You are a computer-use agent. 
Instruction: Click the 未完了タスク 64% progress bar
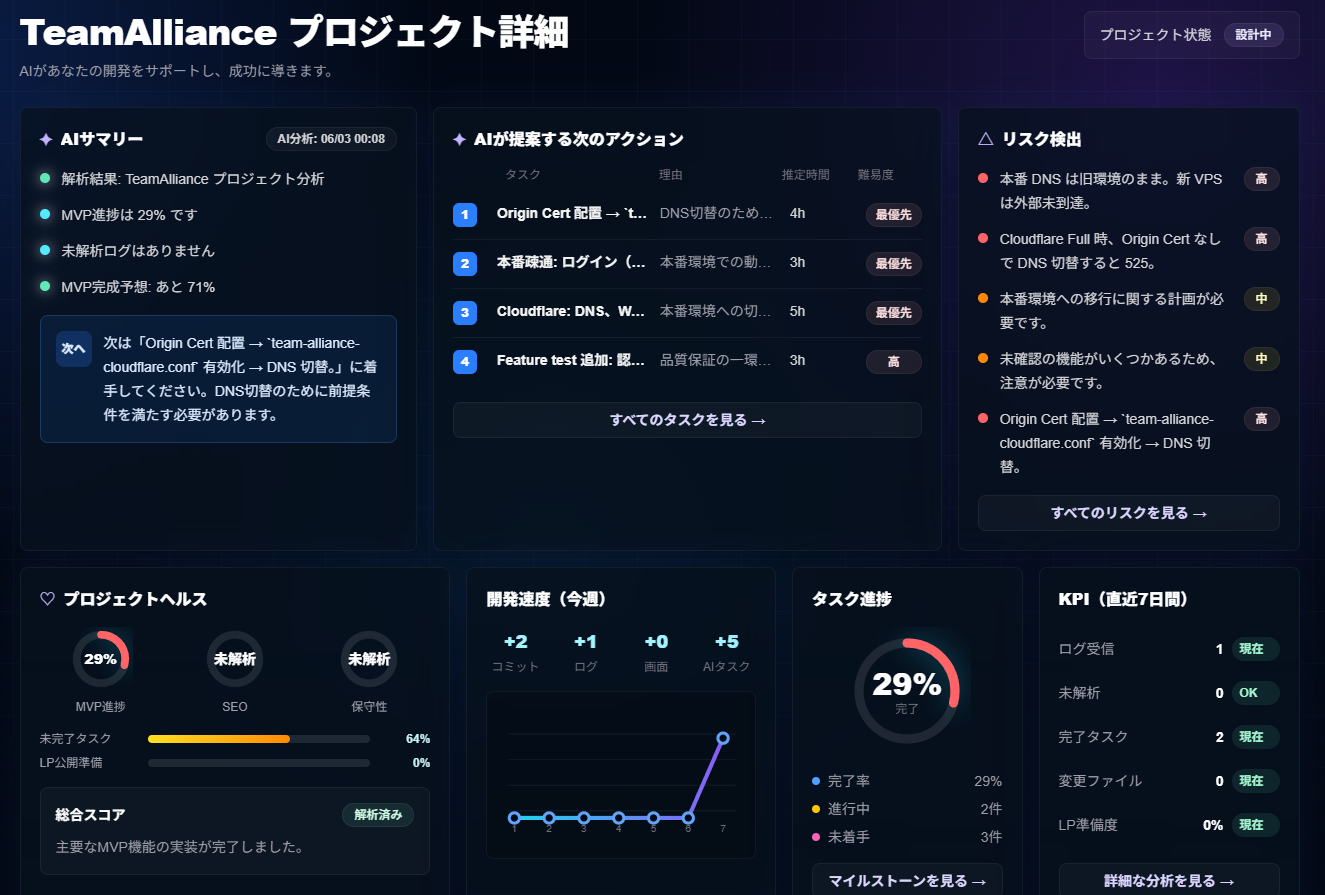coord(259,739)
